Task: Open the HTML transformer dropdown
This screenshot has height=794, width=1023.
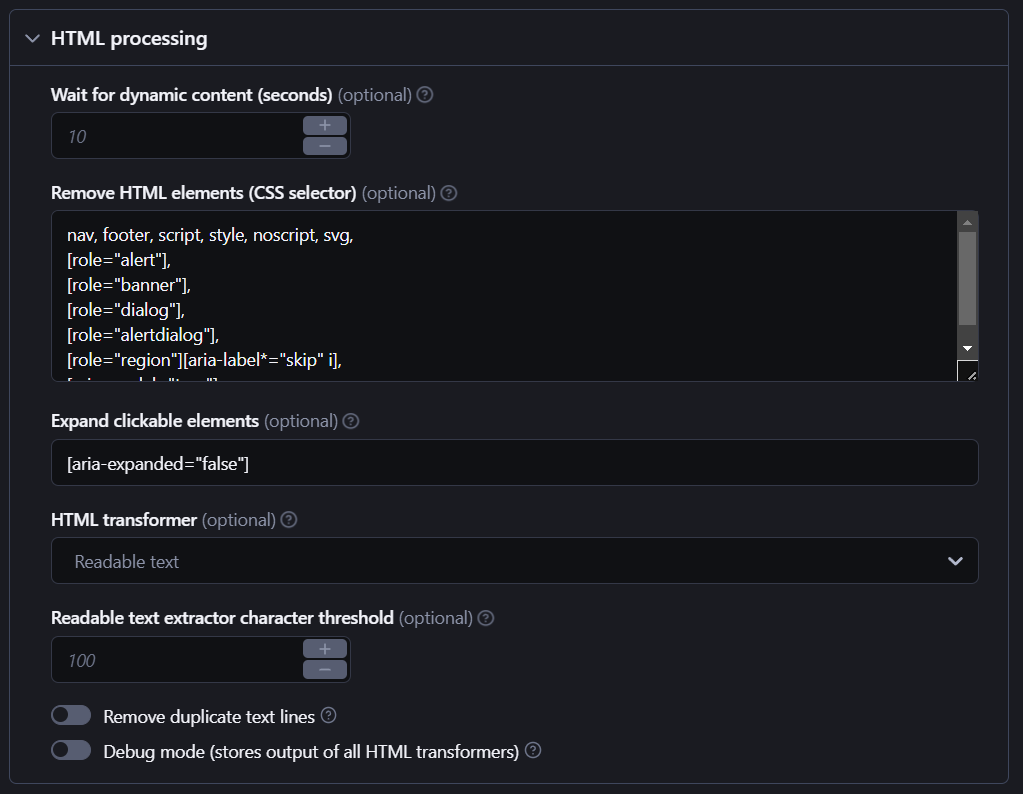Action: (x=514, y=561)
